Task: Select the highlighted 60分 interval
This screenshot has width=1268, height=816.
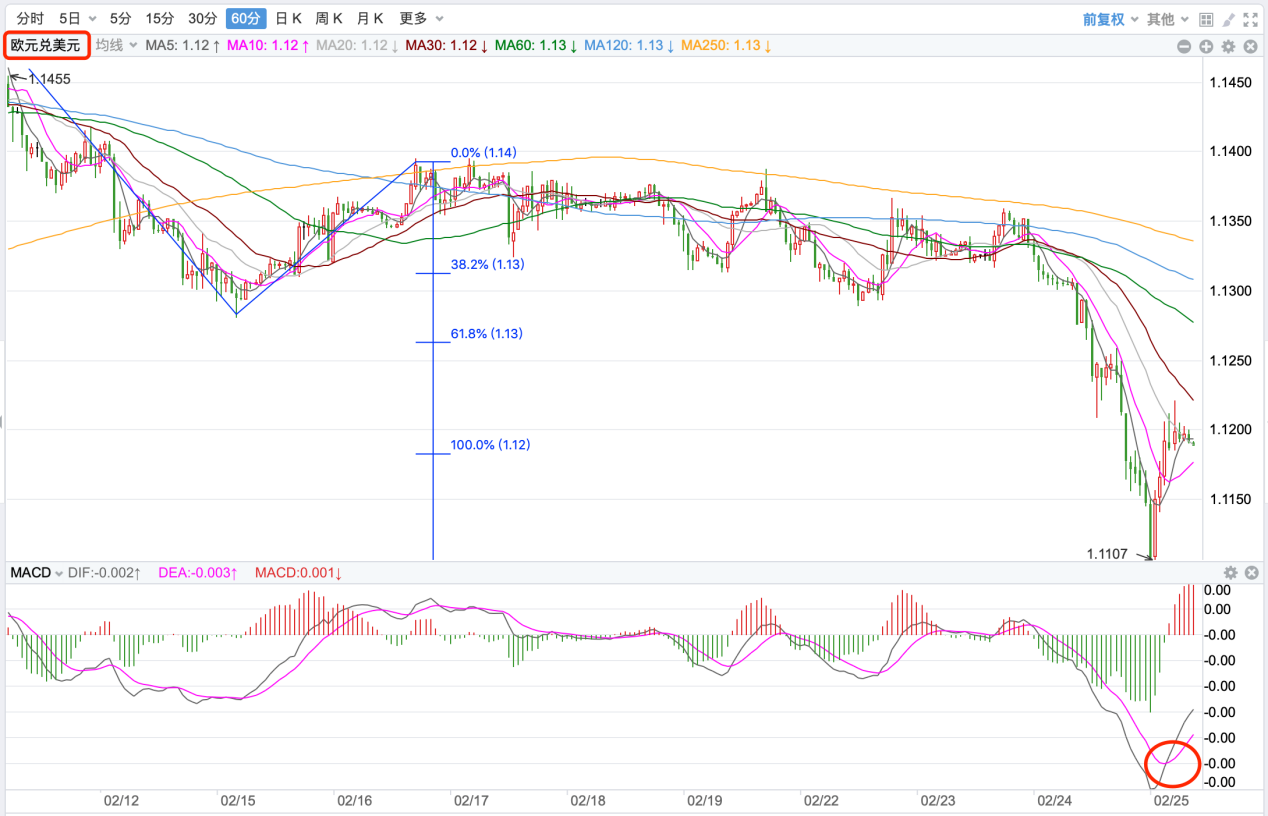Action: (x=246, y=18)
